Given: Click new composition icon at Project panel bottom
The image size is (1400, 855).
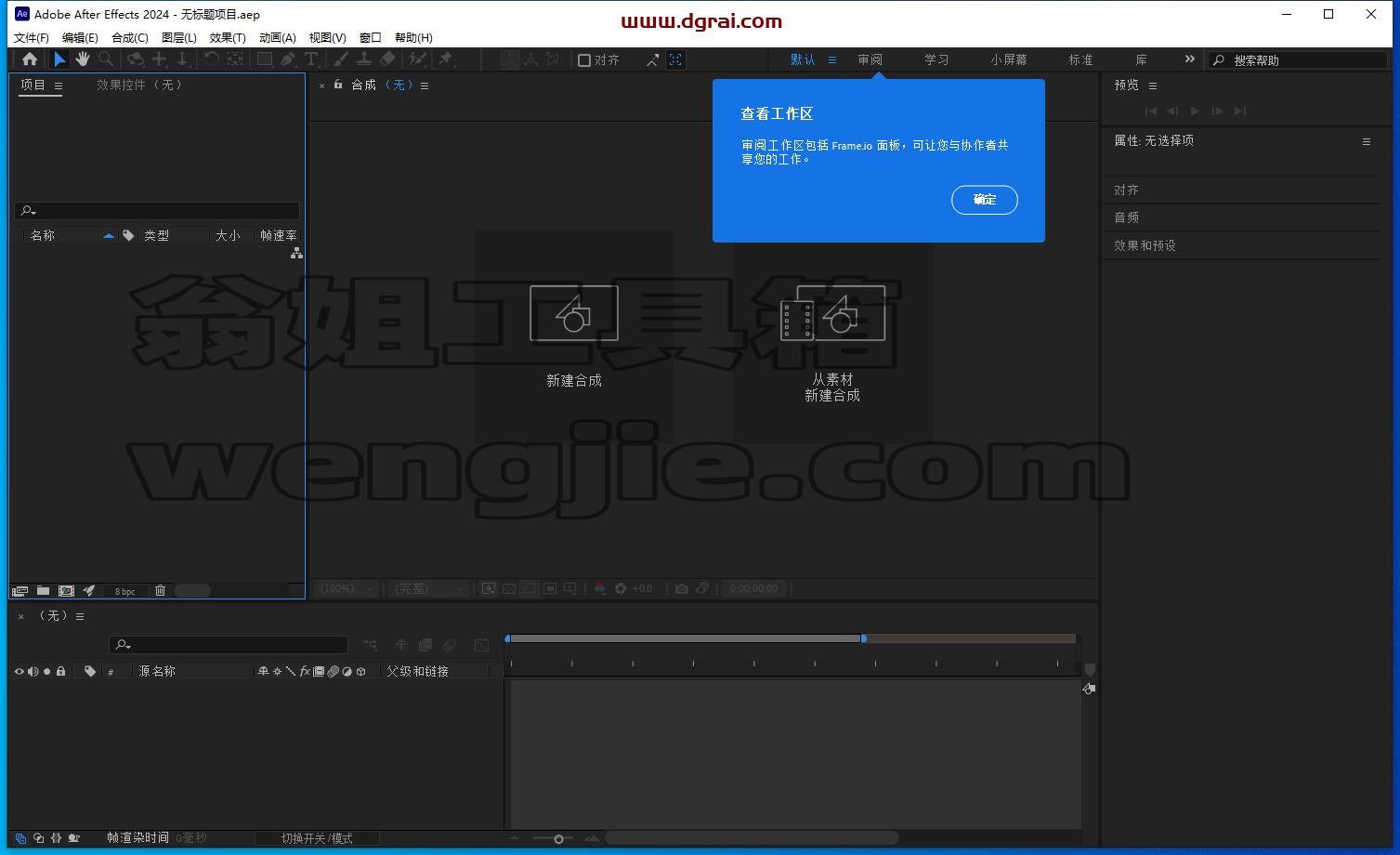Looking at the screenshot, I should (x=66, y=591).
